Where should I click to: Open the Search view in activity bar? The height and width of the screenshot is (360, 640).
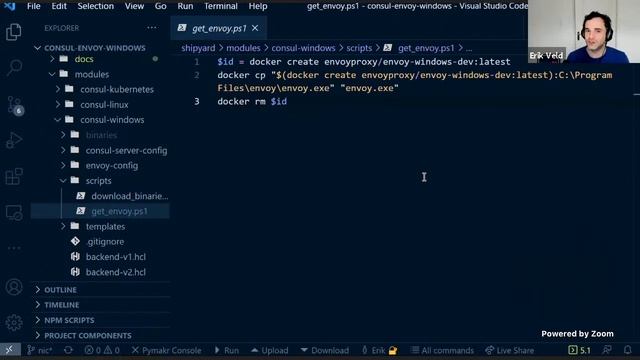pos(13,67)
